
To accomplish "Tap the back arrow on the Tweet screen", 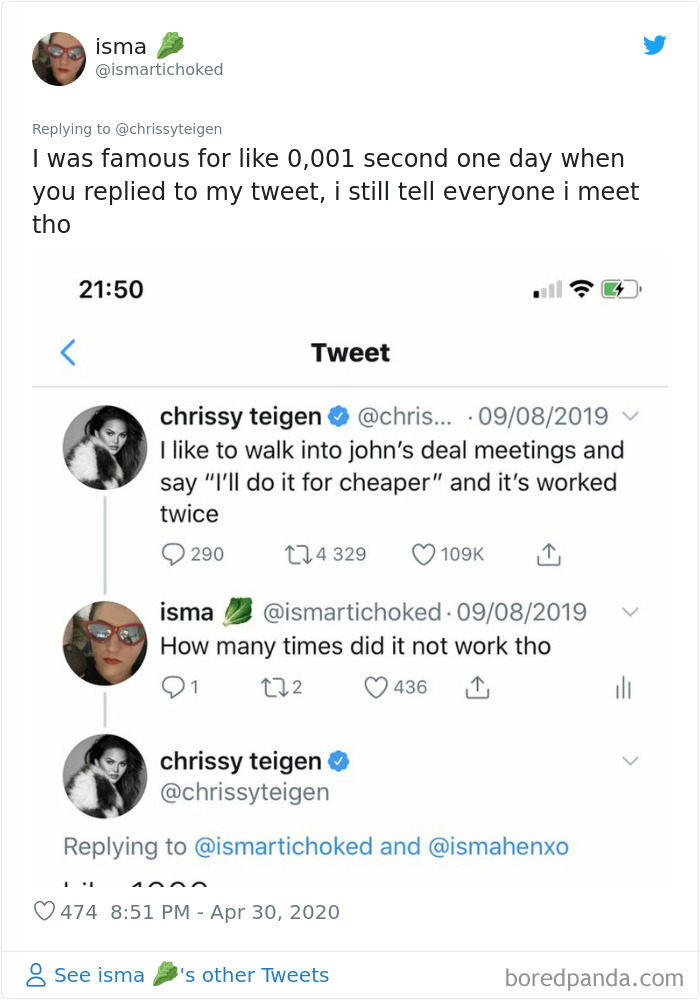I will pos(67,352).
